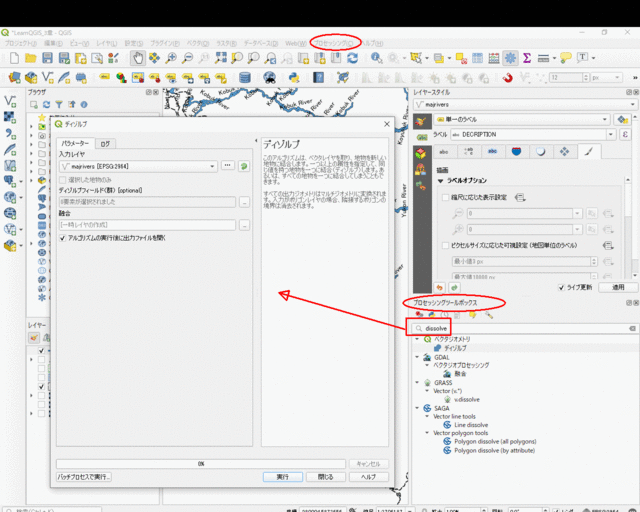The height and width of the screenshot is (512, 640).
Task: Collapse the Label options section triangle
Action: [x=440, y=181]
